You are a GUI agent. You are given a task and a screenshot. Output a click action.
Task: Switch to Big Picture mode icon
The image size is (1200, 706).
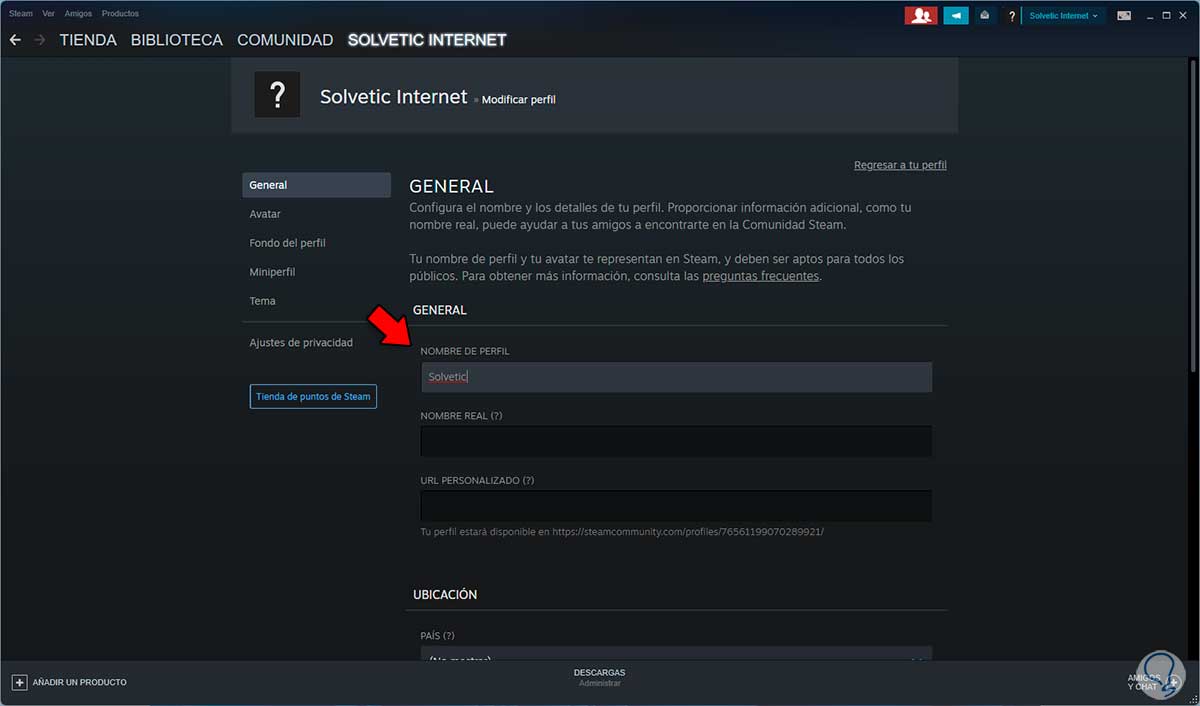click(x=1124, y=15)
